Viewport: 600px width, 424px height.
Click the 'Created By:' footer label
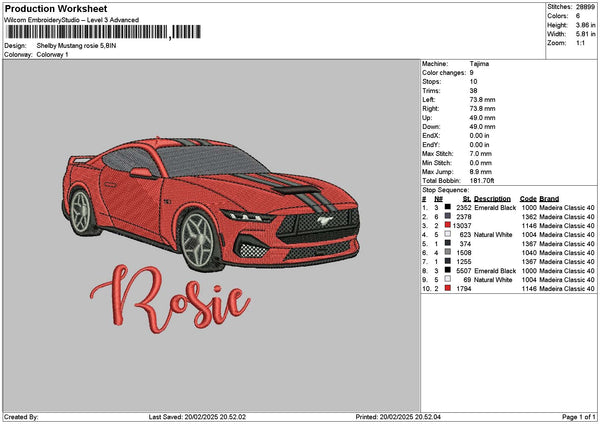[21, 417]
